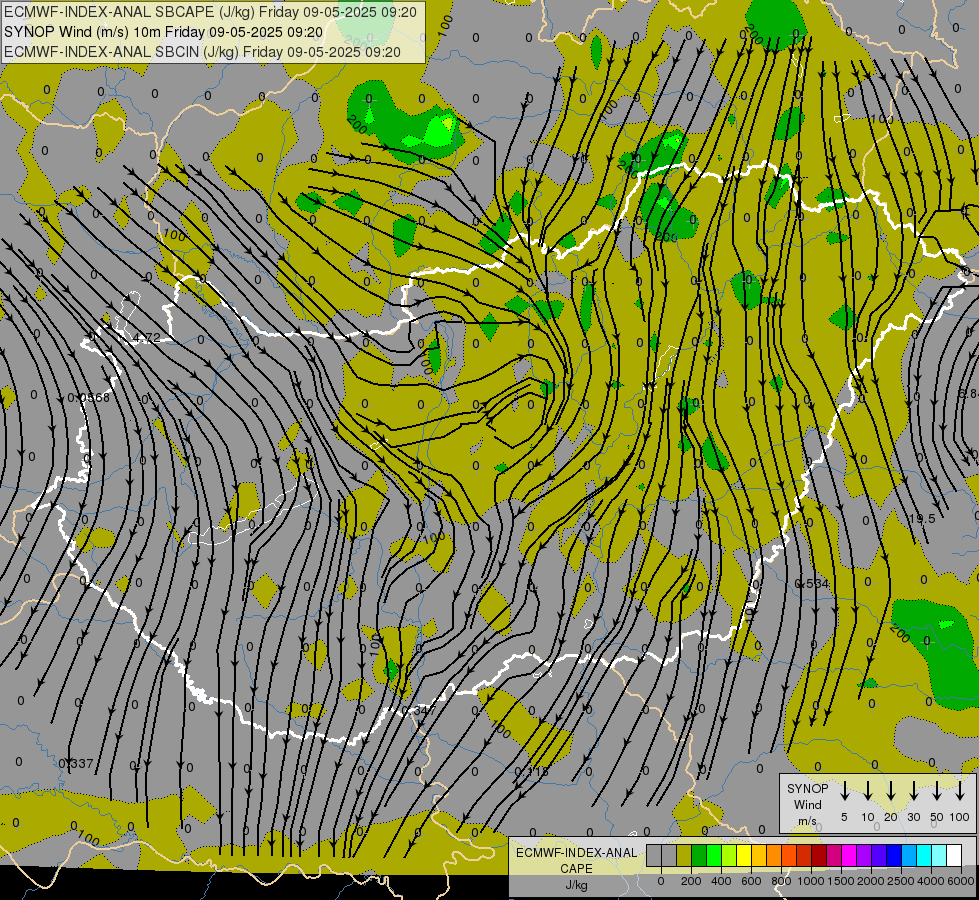Click the ECMWF-INDEX-ANAL CAPE legend caption
979x900 pixels.
point(576,860)
